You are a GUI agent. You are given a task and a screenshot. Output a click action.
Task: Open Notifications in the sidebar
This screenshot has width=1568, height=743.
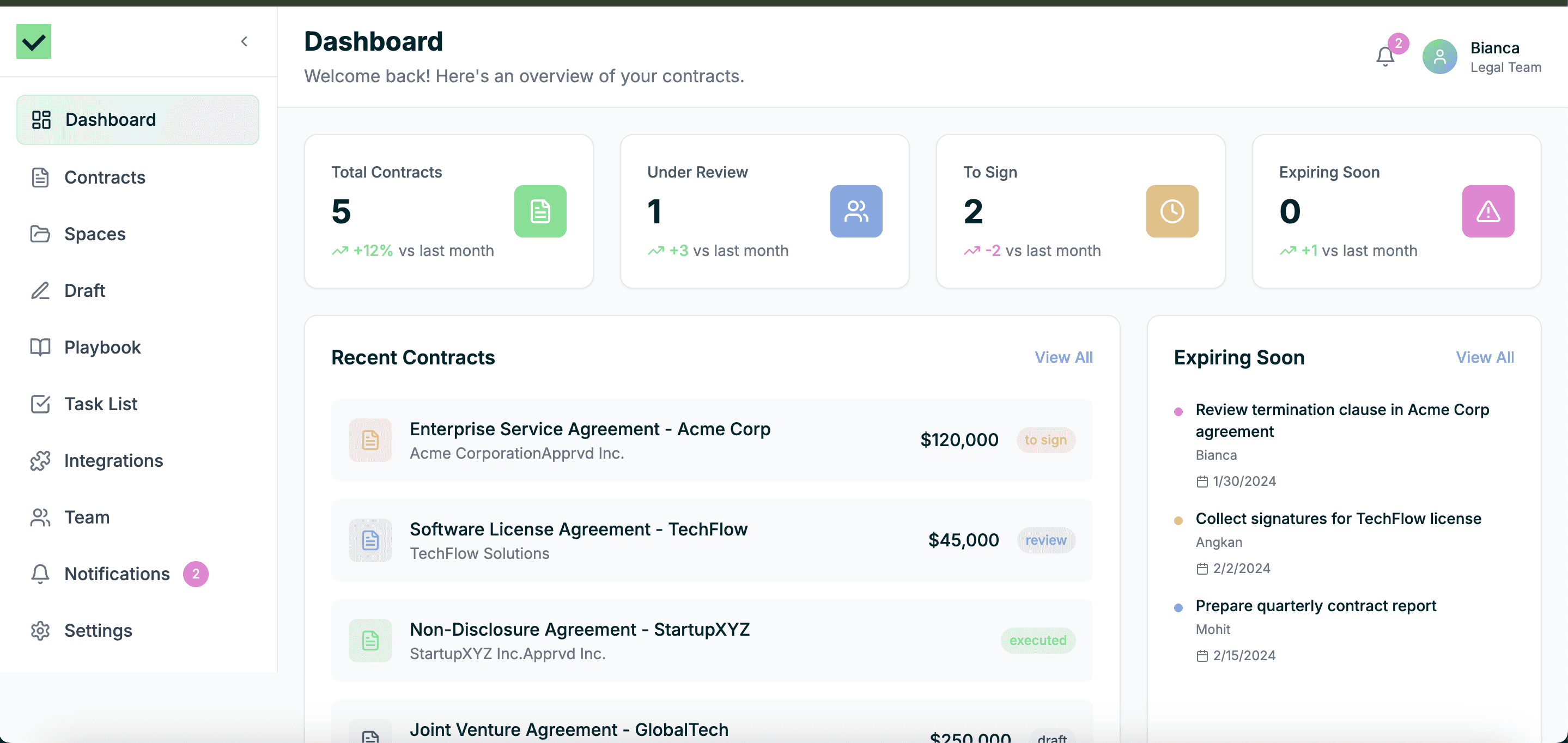click(x=117, y=574)
